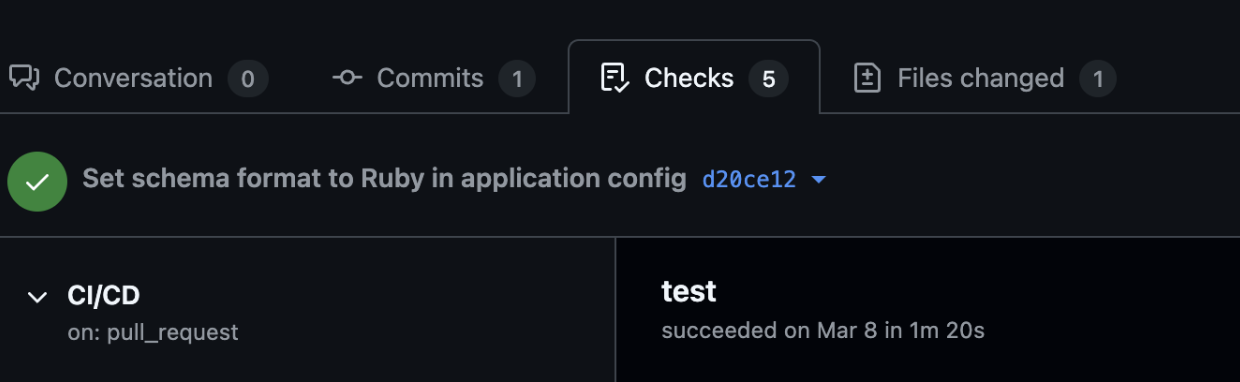Open the d20ce12 commit dropdown arrow
Screen dimensions: 1240x382
tap(819, 180)
